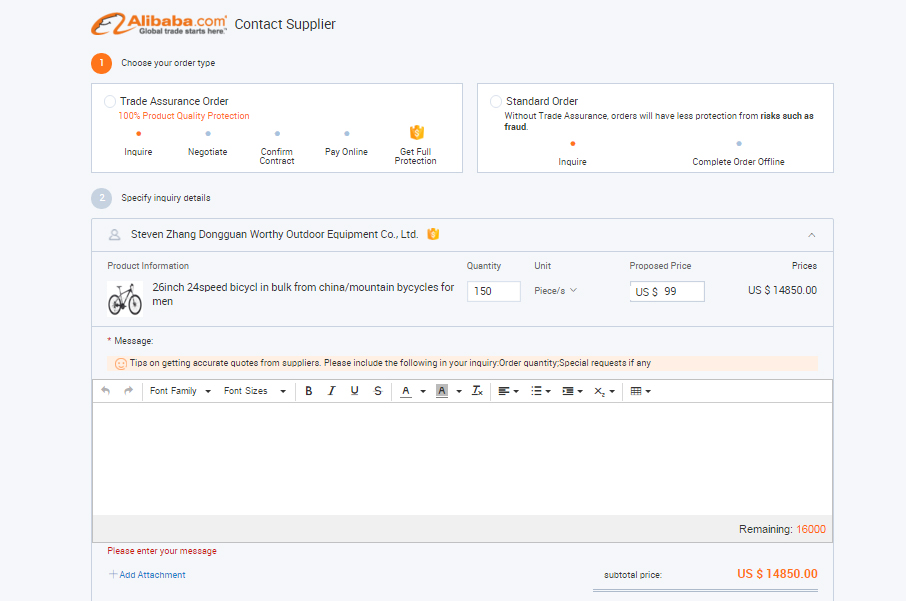Click the 100% Product Quality Protection text
906x601 pixels.
pos(184,116)
